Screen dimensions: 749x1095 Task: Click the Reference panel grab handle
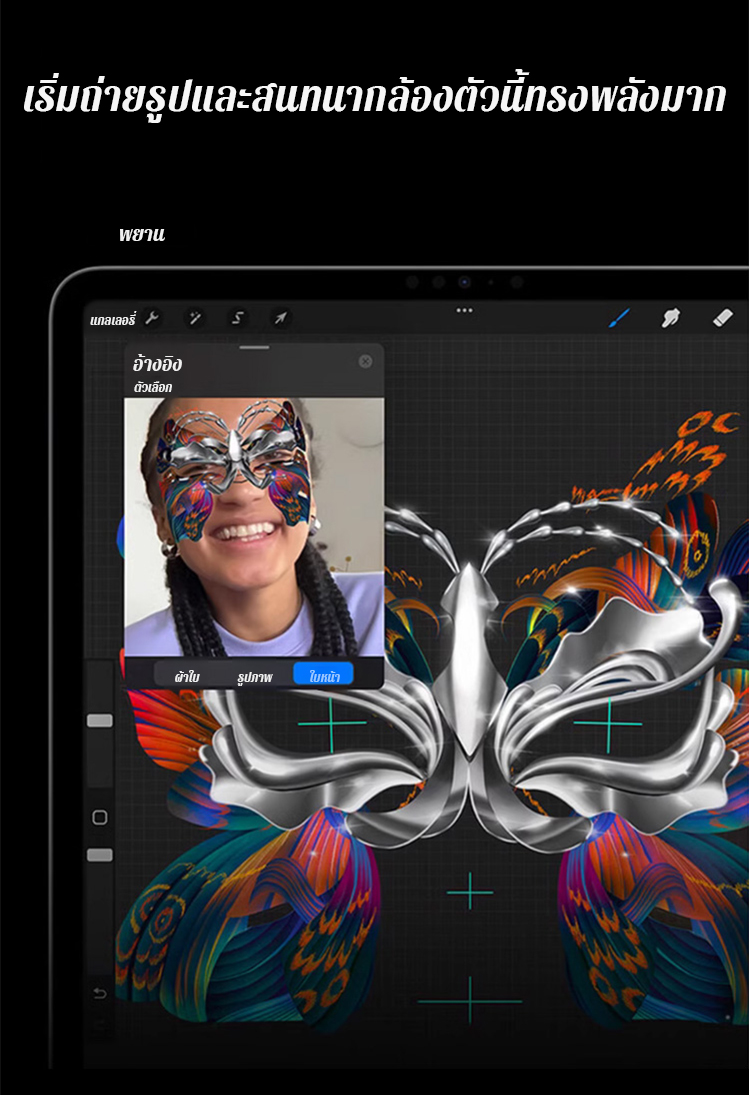click(x=254, y=347)
